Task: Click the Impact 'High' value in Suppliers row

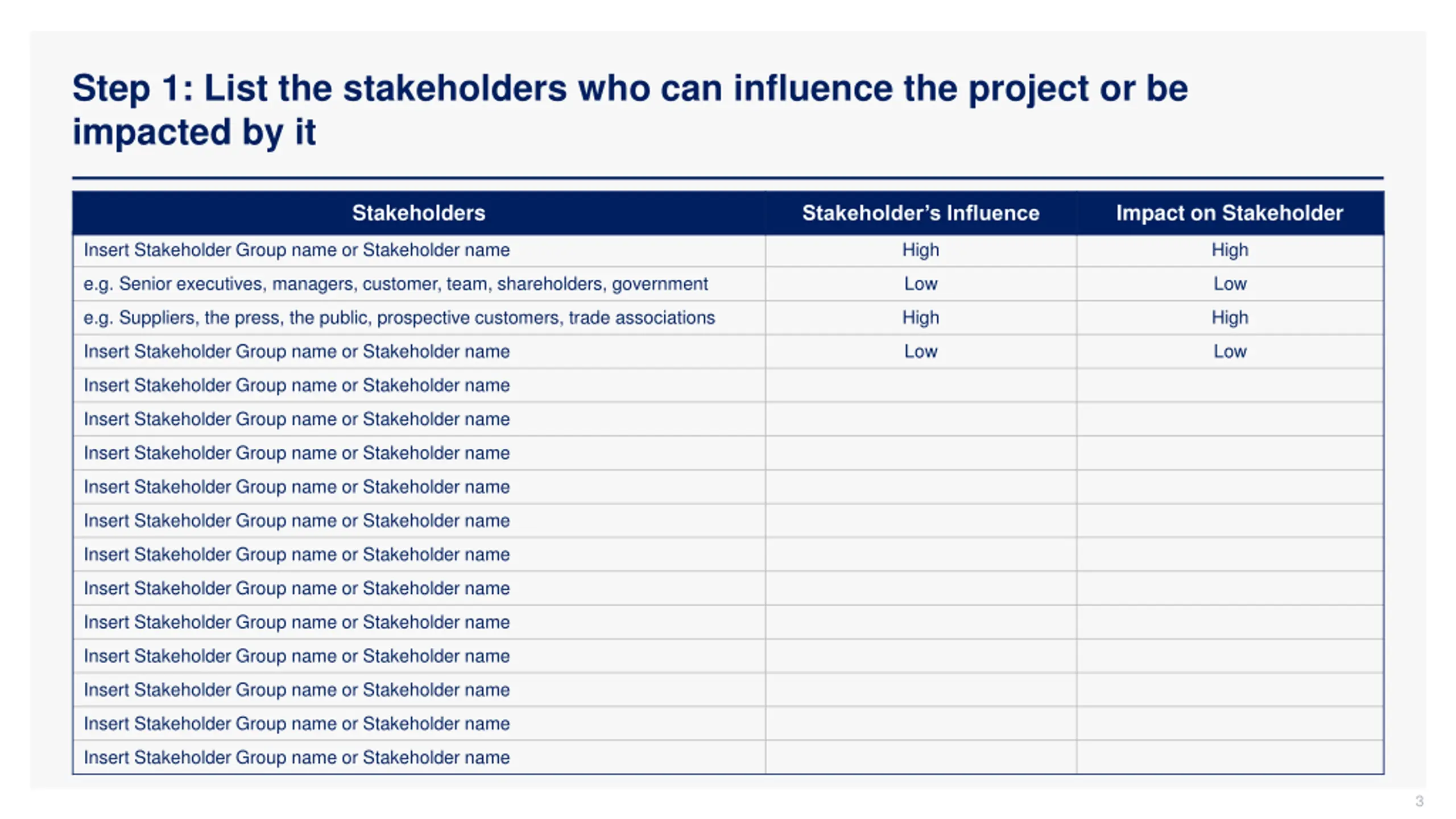Action: 1230,317
